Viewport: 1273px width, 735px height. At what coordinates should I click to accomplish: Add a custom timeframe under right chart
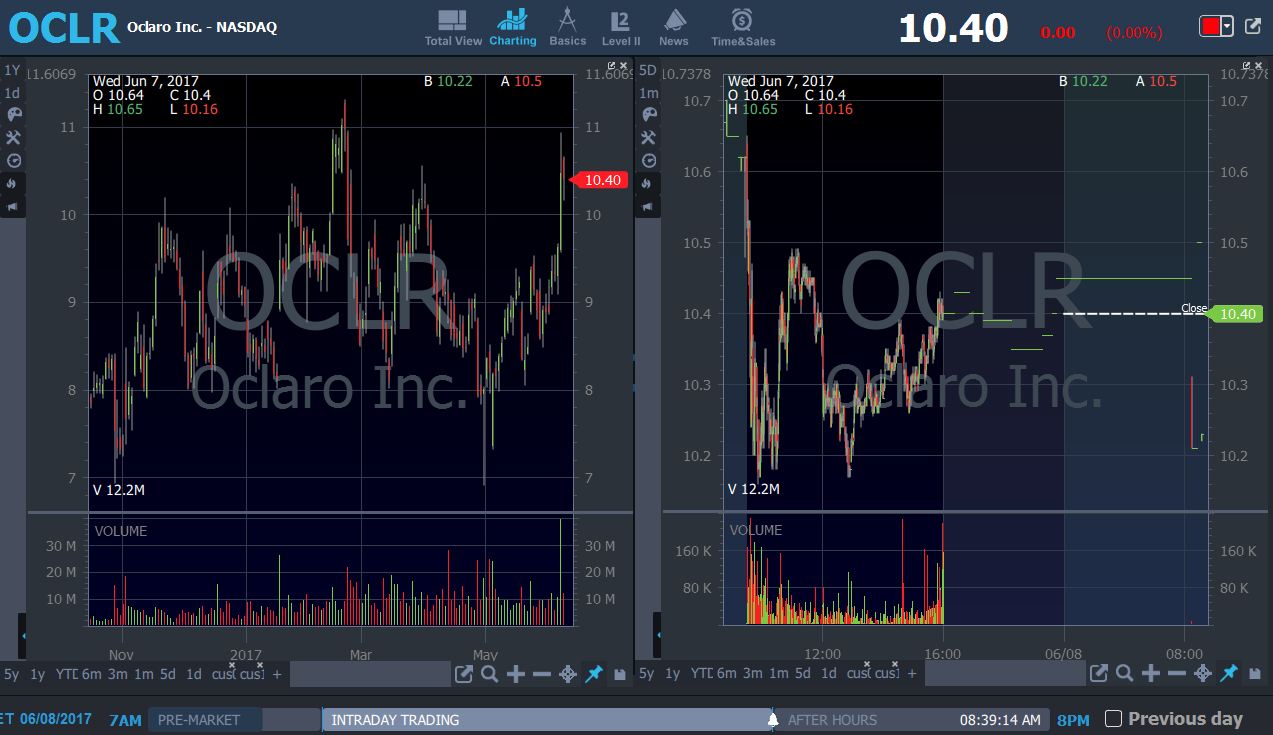point(912,674)
